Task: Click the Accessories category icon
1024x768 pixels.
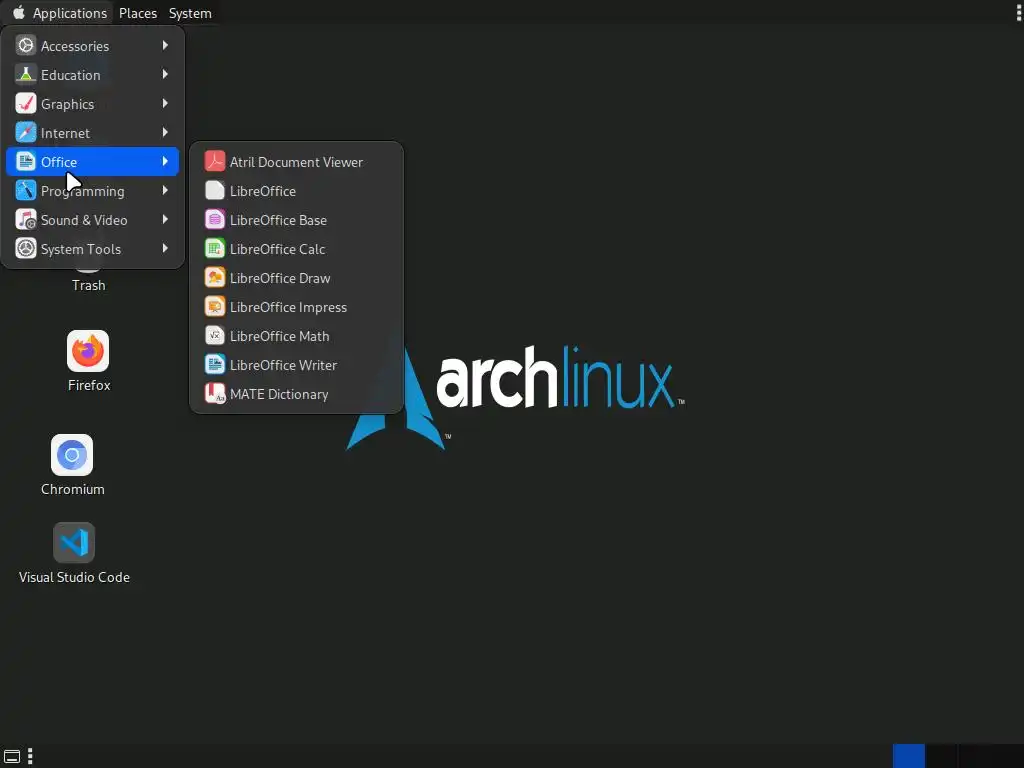Action: (x=25, y=46)
